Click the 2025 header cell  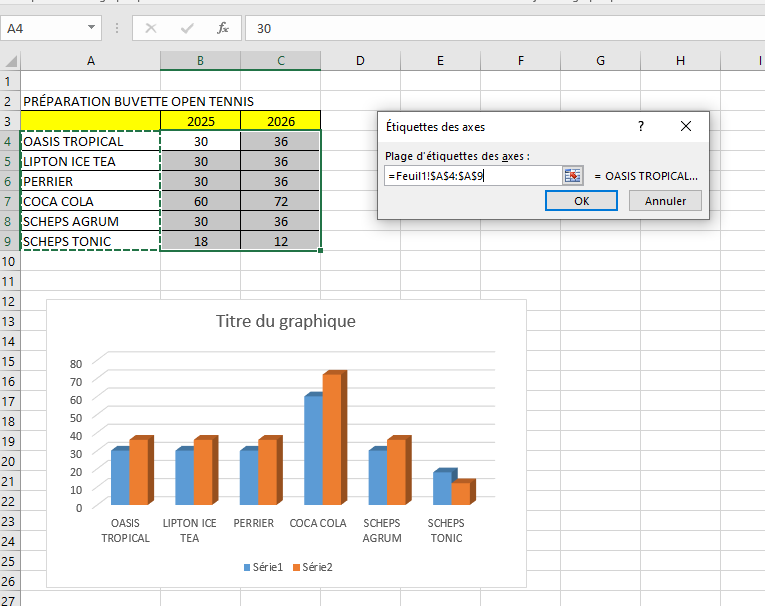click(x=201, y=121)
